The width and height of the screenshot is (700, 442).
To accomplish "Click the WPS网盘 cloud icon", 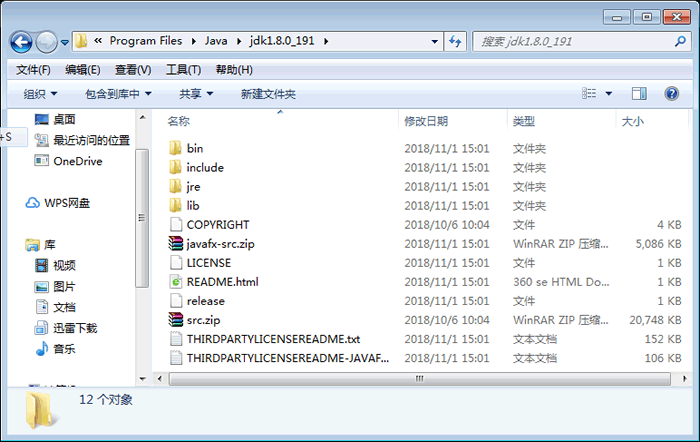I will click(32, 203).
